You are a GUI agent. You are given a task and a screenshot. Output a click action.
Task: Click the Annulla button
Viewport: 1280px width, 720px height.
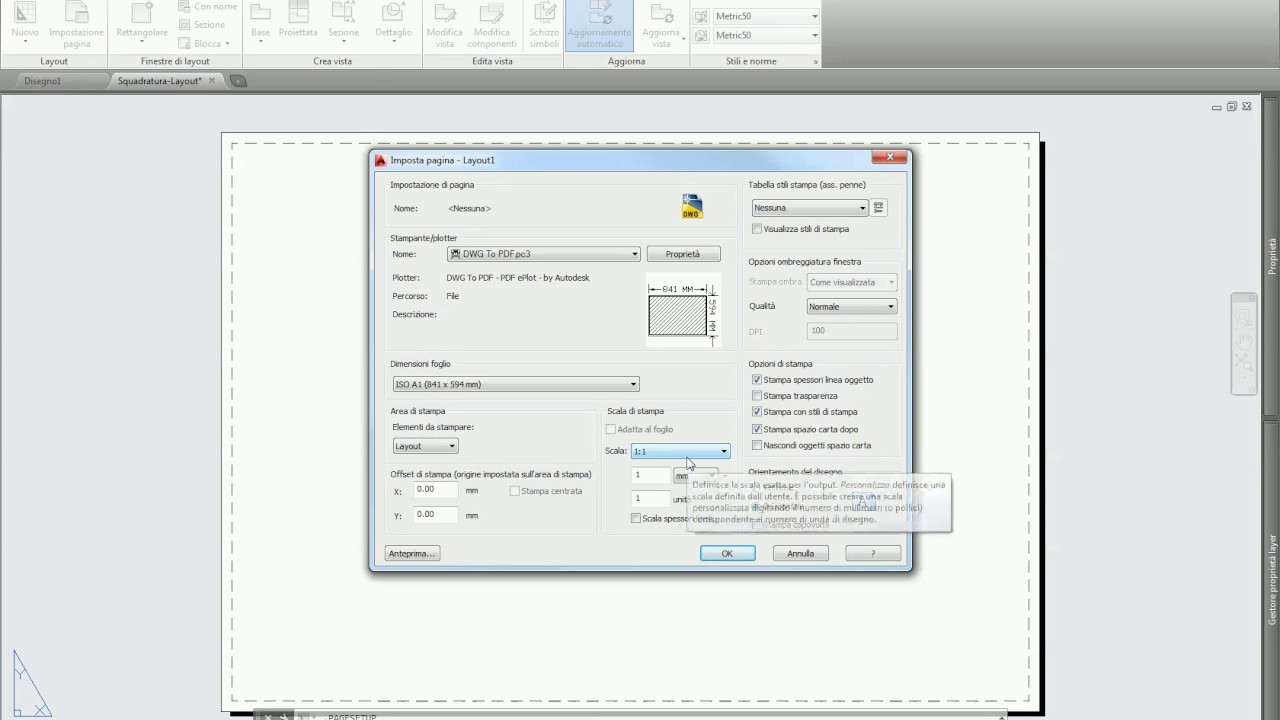pyautogui.click(x=800, y=553)
